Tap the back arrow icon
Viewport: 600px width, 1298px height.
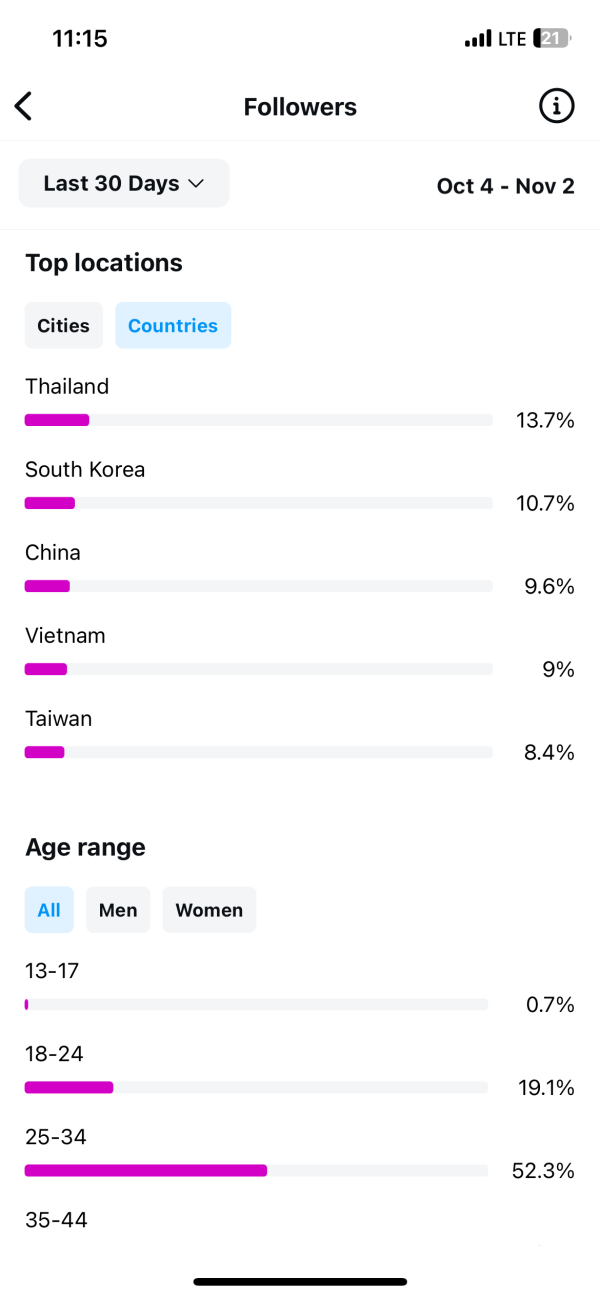pyautogui.click(x=24, y=106)
